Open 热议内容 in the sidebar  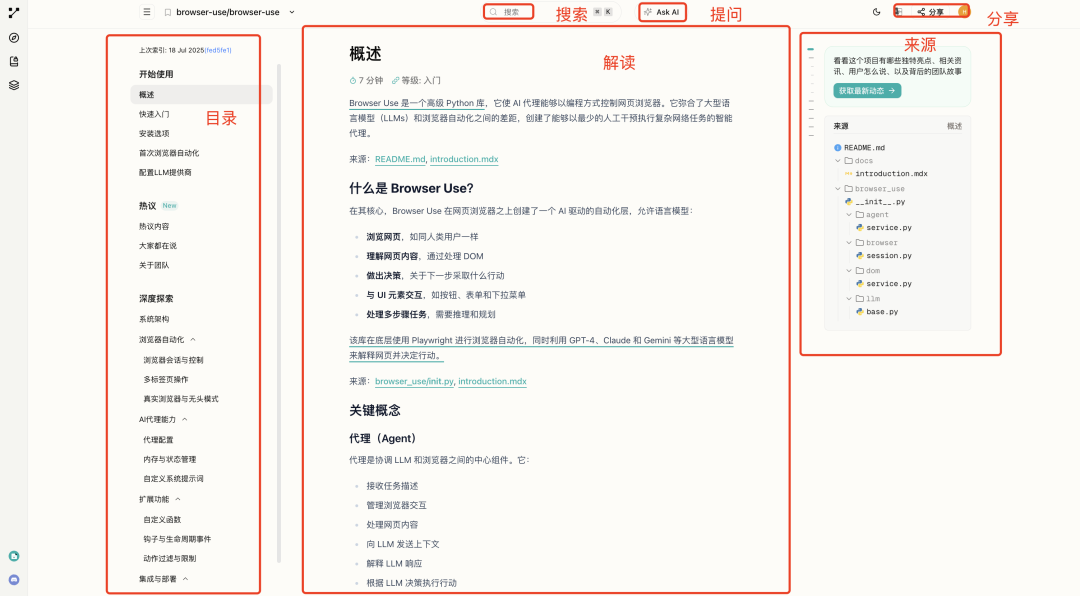point(154,226)
